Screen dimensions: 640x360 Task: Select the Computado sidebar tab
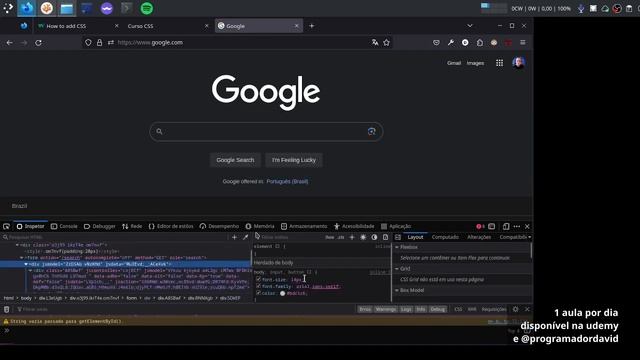pos(445,237)
